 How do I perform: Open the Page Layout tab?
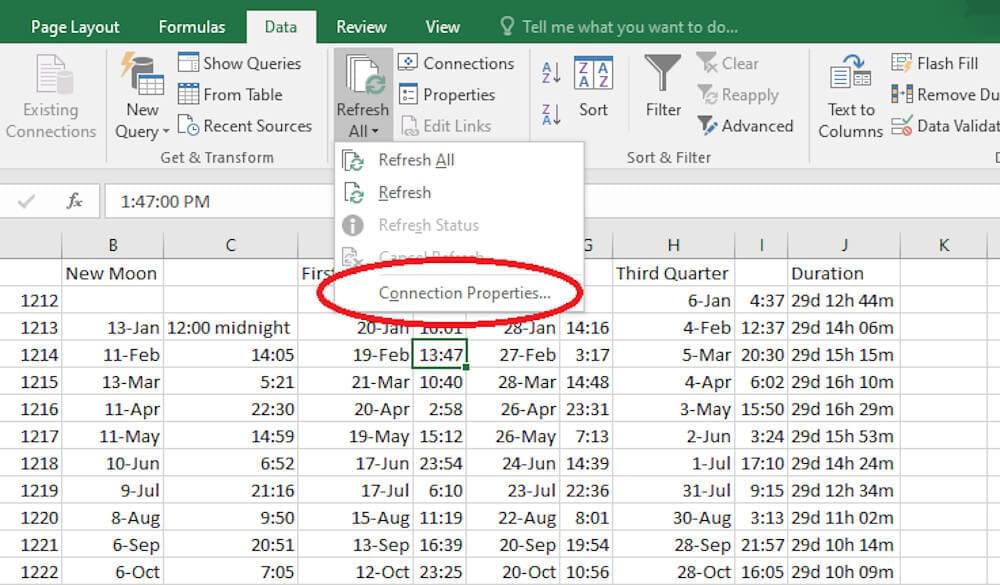75,27
